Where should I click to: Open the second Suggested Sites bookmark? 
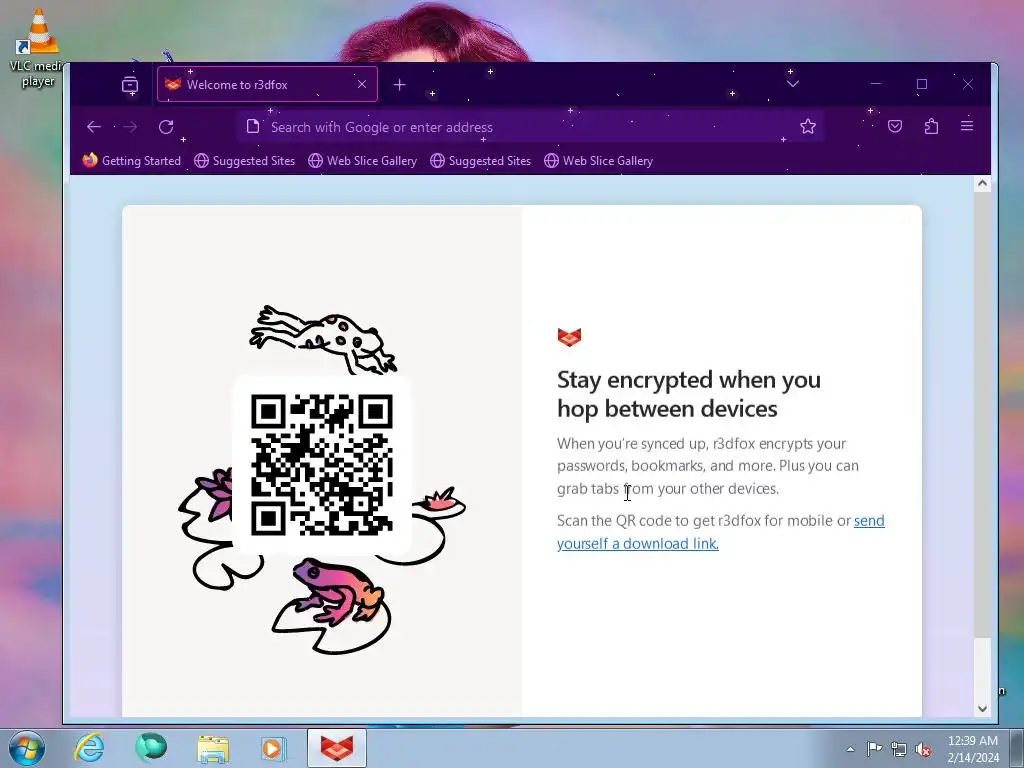481,161
